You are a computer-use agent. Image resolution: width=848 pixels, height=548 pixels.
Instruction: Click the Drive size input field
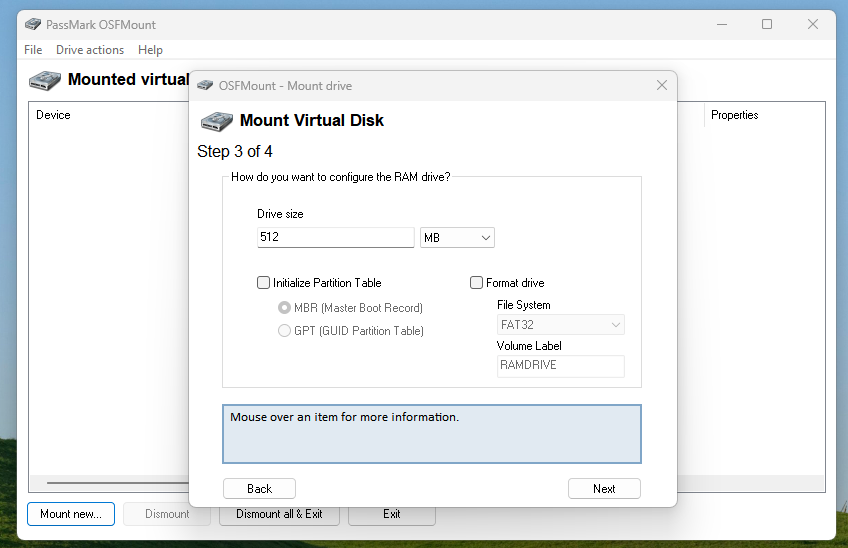tap(335, 238)
